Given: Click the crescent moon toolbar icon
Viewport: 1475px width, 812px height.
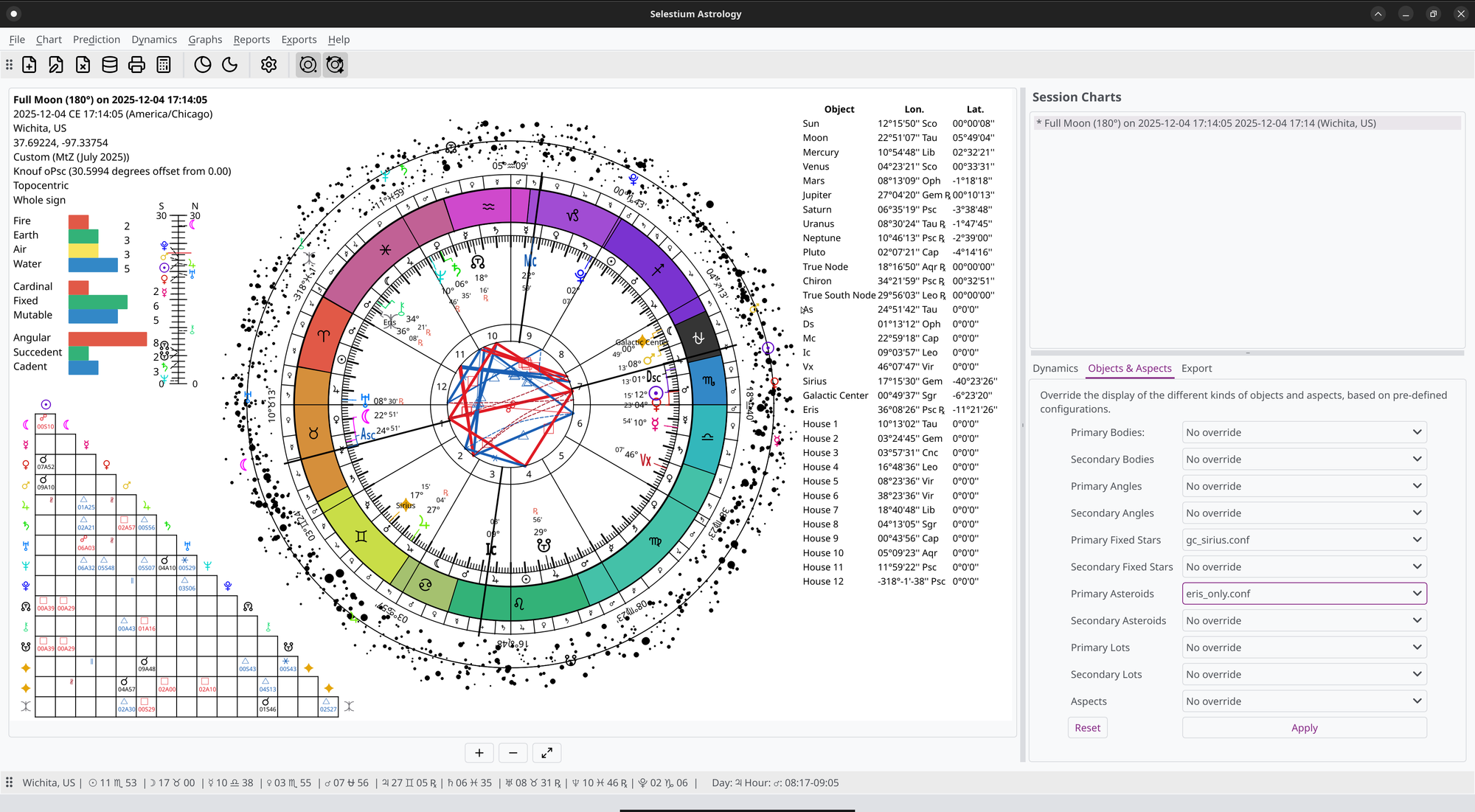Looking at the screenshot, I should point(230,65).
